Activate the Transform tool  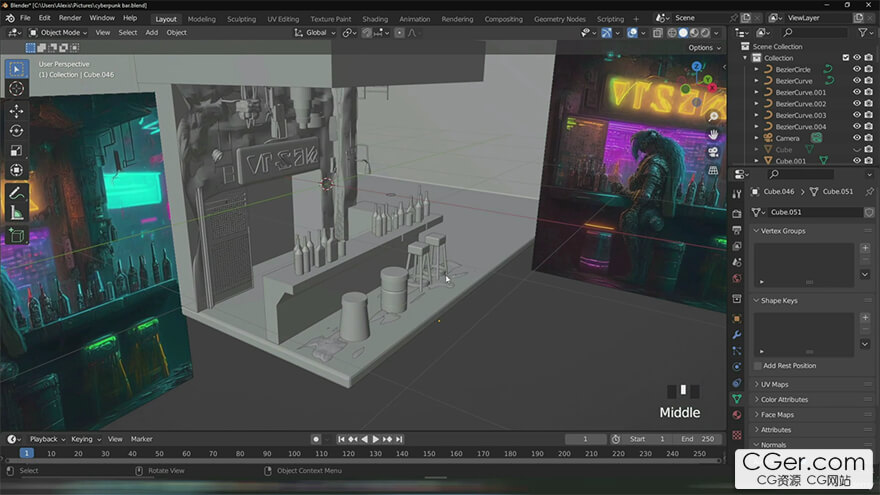point(16,170)
